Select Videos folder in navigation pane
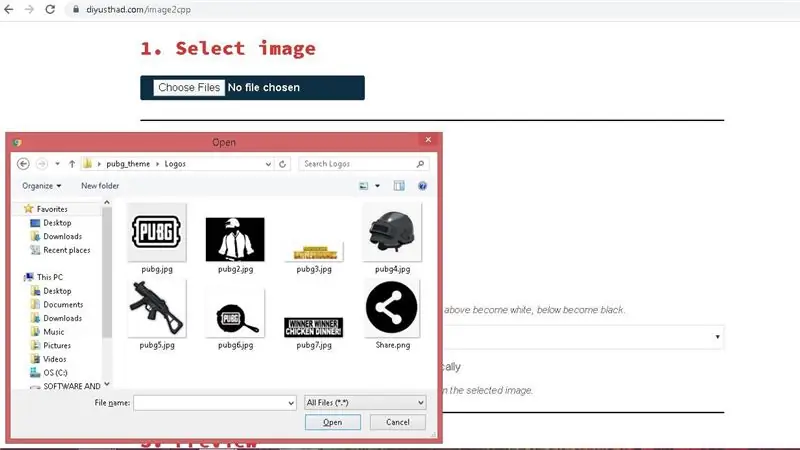 pyautogui.click(x=54, y=359)
